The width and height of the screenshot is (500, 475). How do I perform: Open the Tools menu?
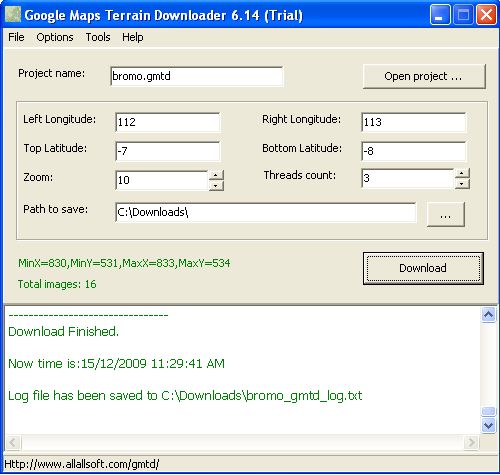[x=98, y=37]
